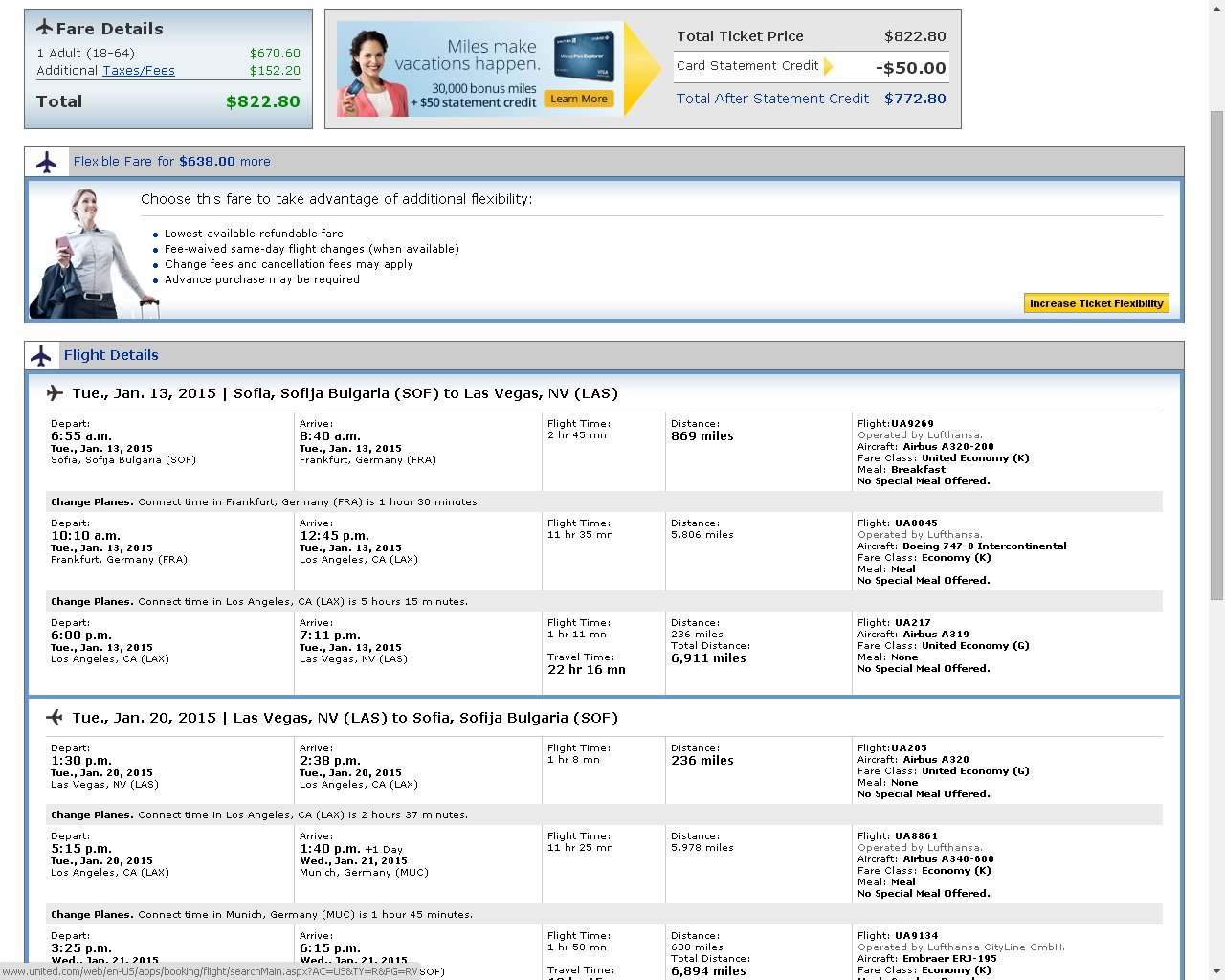Collapse the Flight Details section header

(111, 355)
